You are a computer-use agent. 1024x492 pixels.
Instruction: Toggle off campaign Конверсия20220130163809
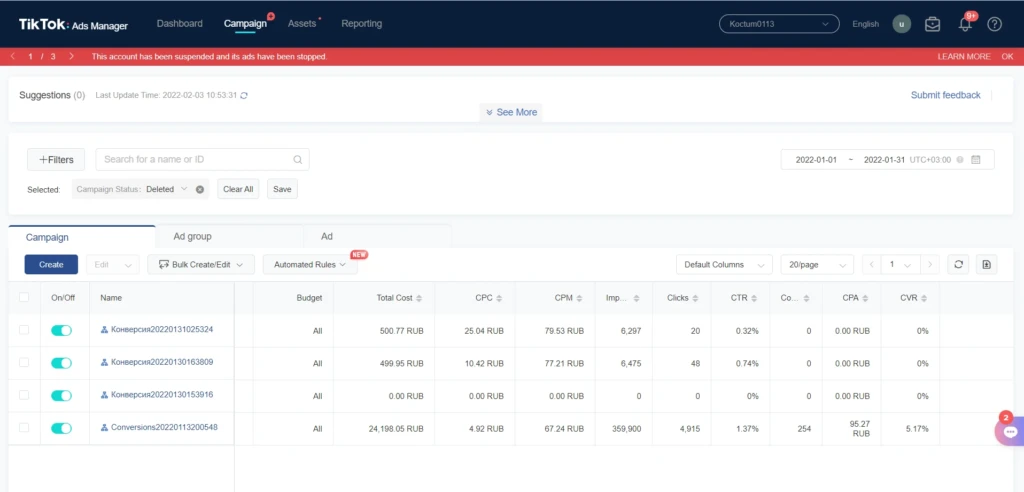(61, 363)
